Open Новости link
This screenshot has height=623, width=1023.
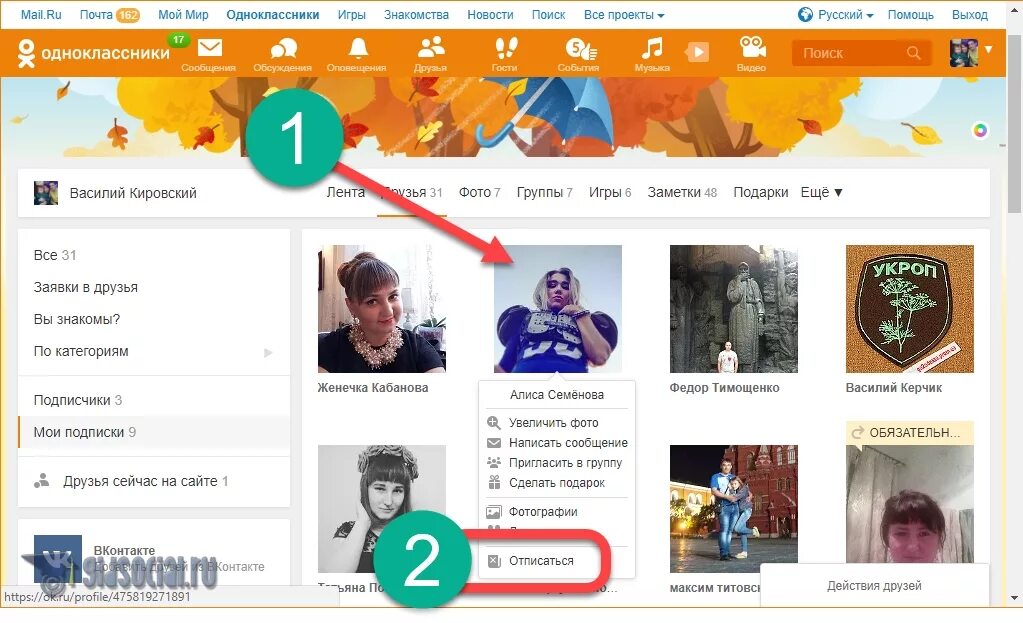(490, 14)
